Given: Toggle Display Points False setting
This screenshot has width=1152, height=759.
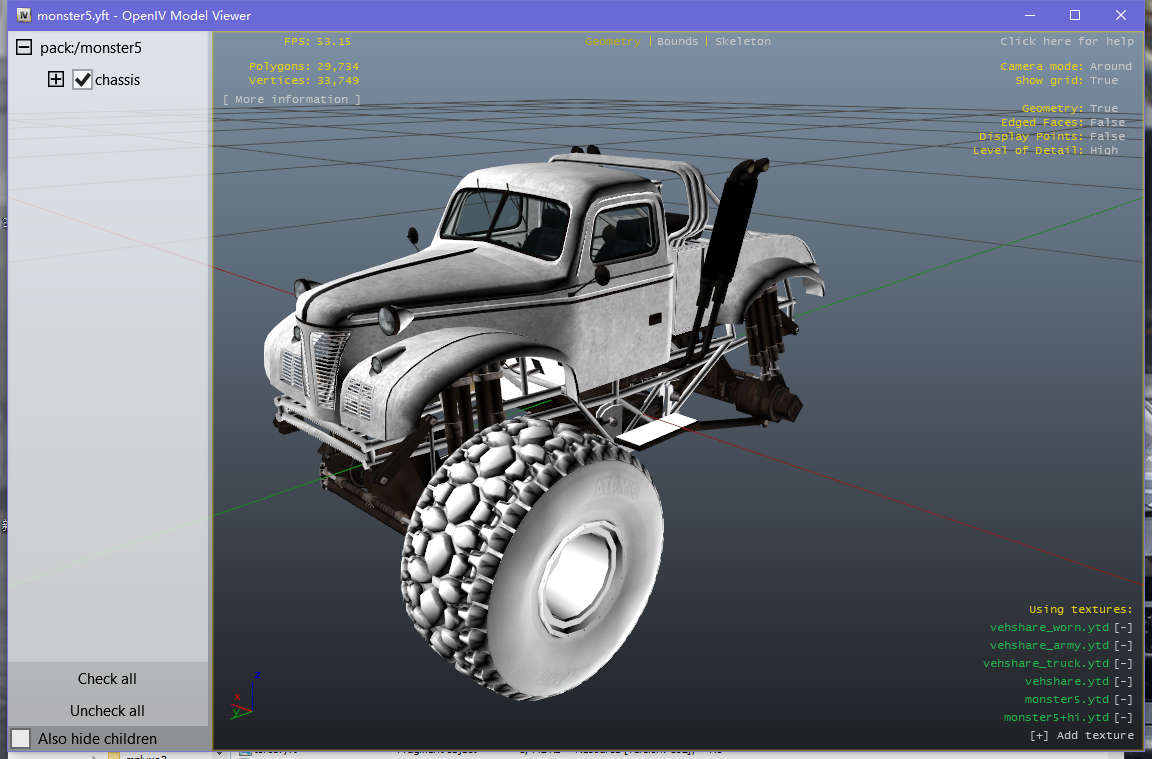Looking at the screenshot, I should tap(1107, 136).
